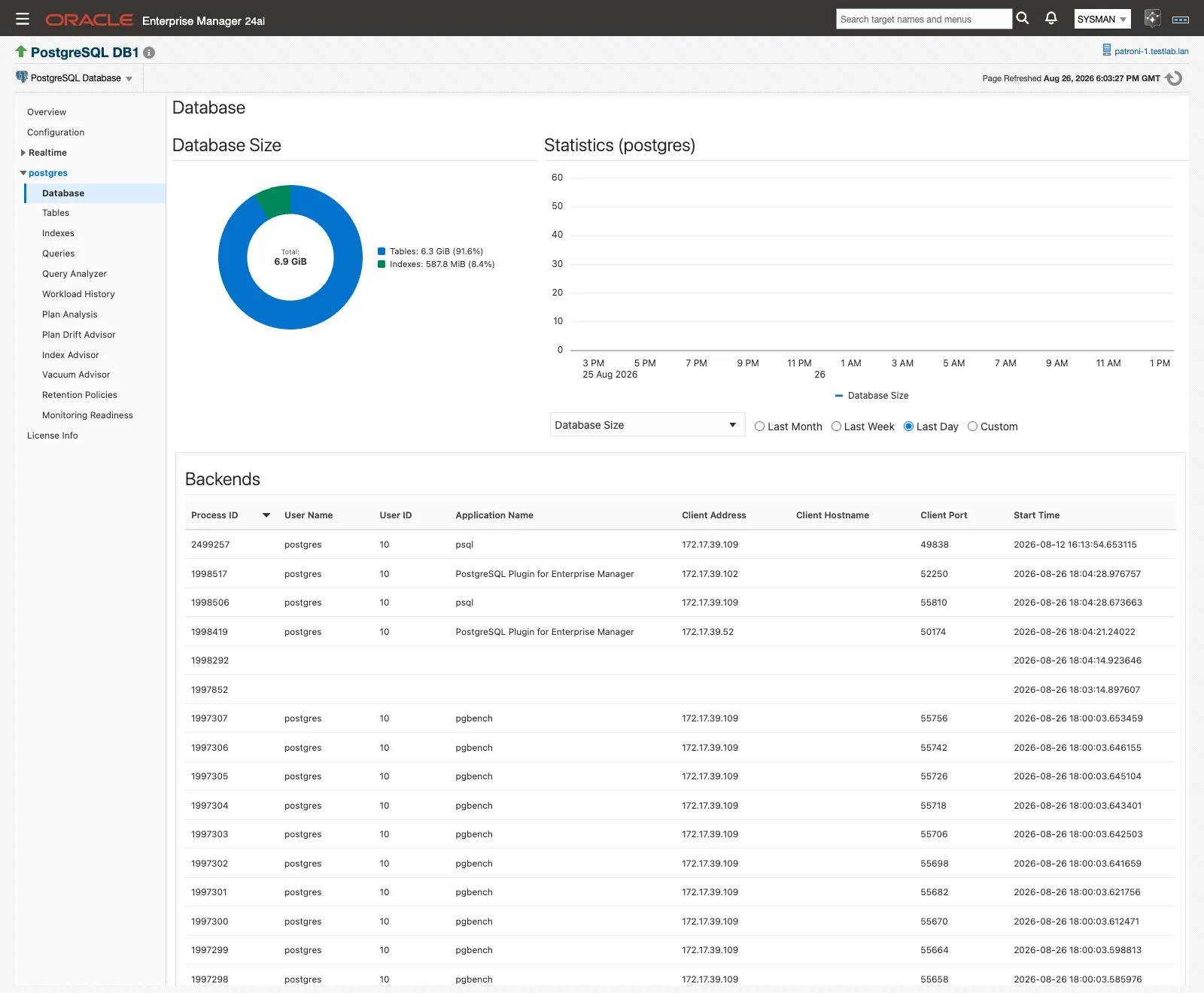Open the more options icon in header
Viewport: 1204px width, 993px height.
click(1181, 20)
